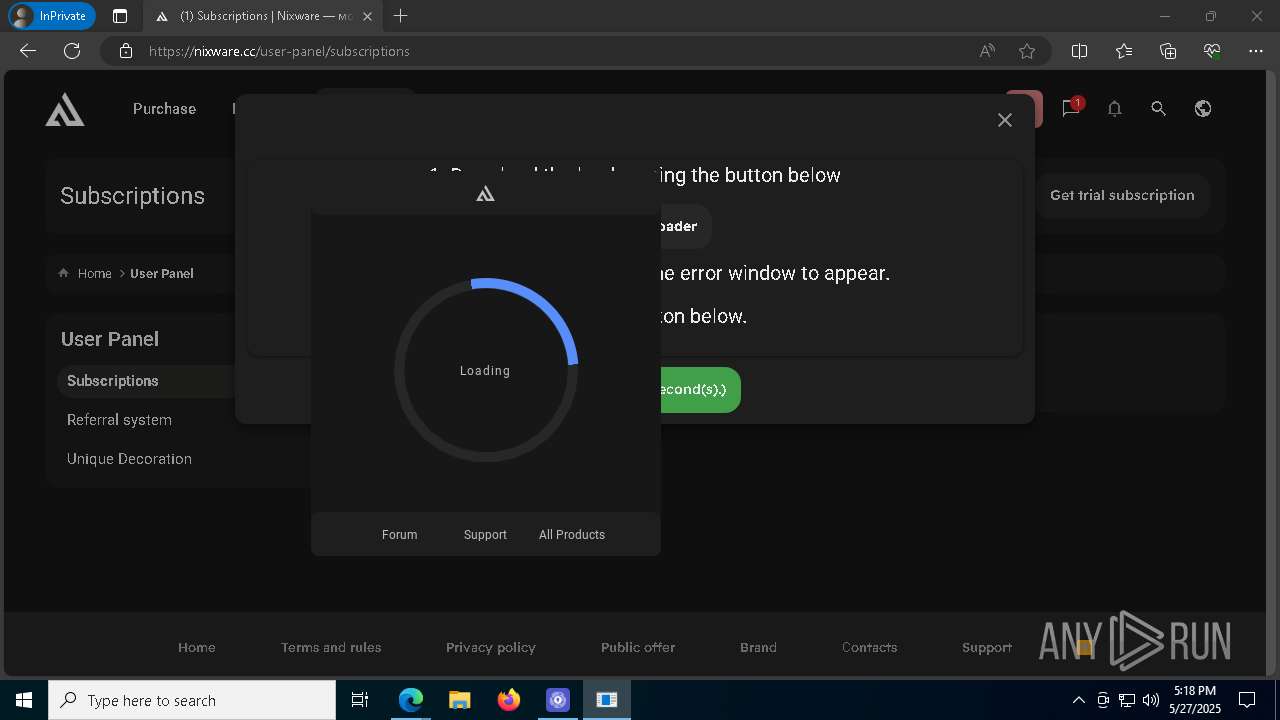Screen dimensions: 1280x720
Task: Add this page to favorites
Action: (1027, 51)
